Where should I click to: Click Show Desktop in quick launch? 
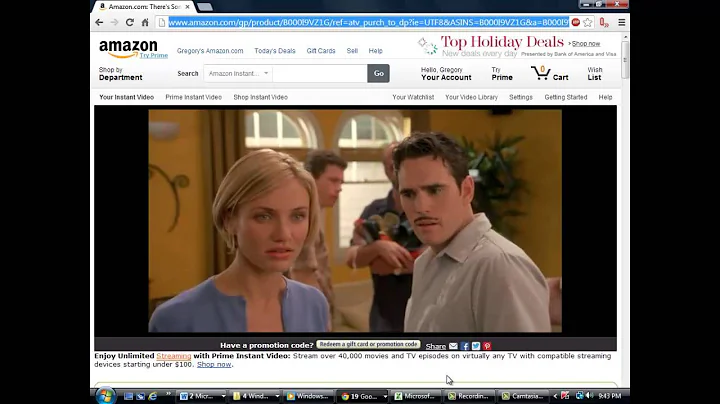(x=129, y=396)
